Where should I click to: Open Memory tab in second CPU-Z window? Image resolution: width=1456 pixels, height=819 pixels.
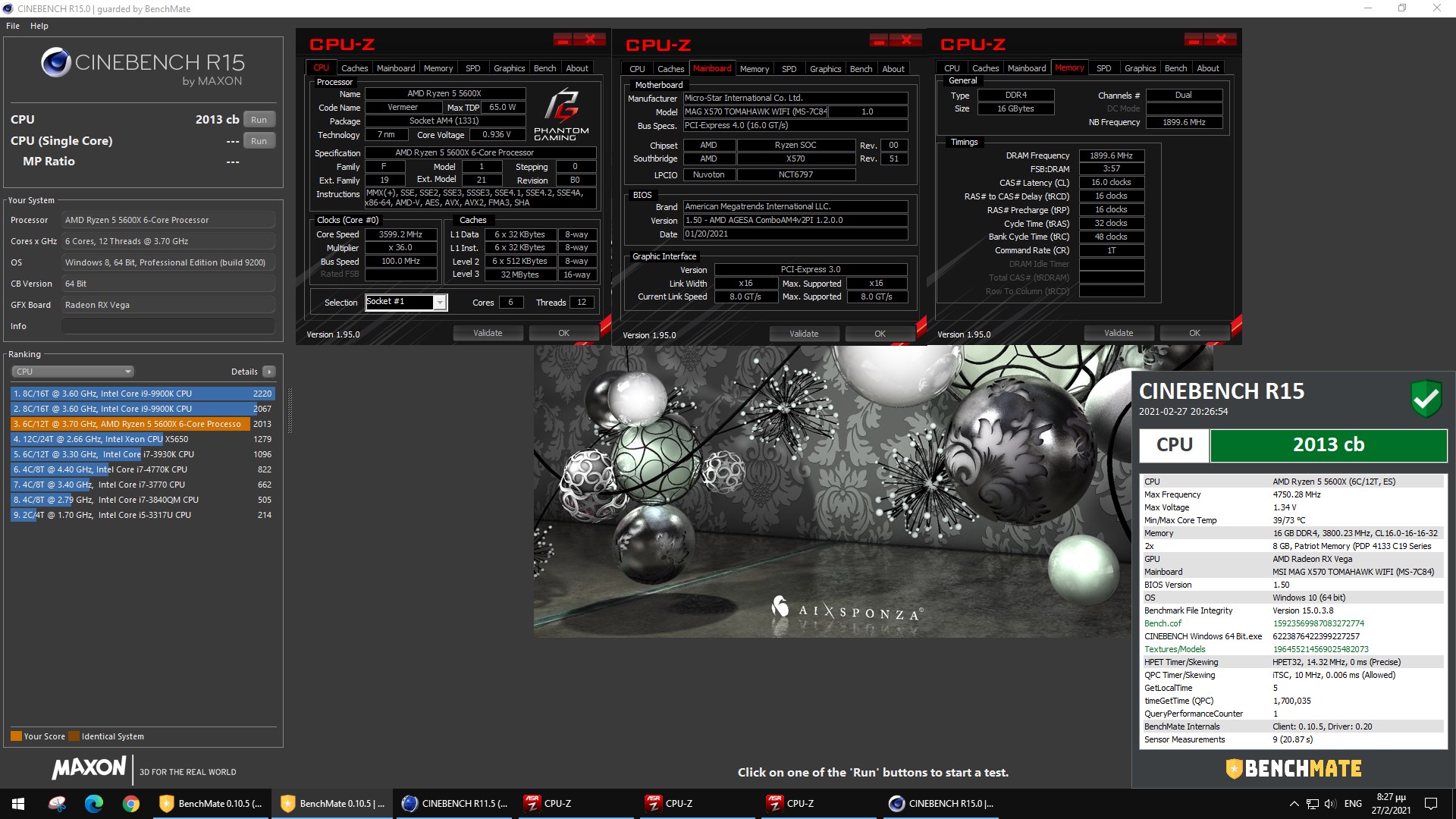point(755,69)
